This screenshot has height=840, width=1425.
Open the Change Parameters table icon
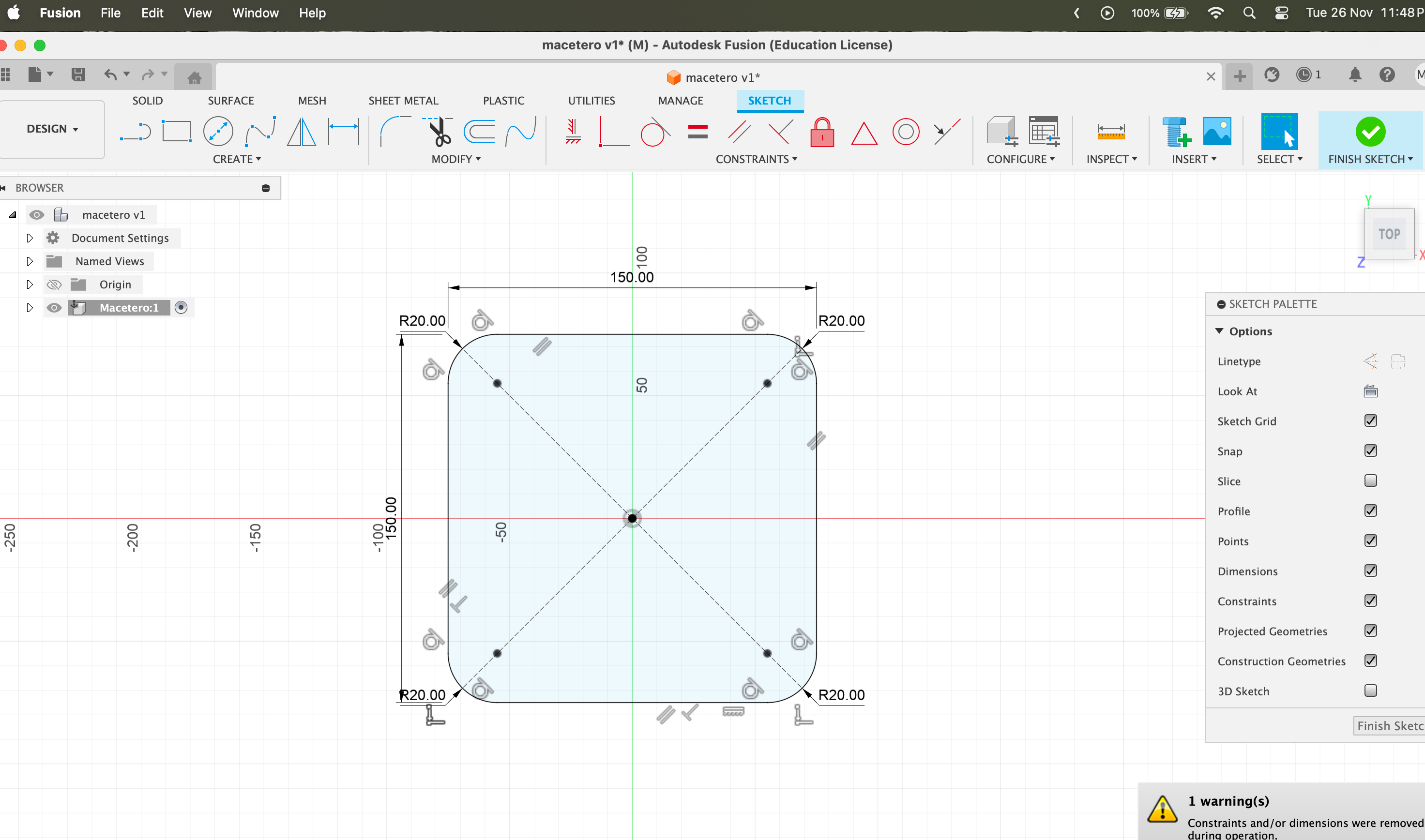[1044, 131]
